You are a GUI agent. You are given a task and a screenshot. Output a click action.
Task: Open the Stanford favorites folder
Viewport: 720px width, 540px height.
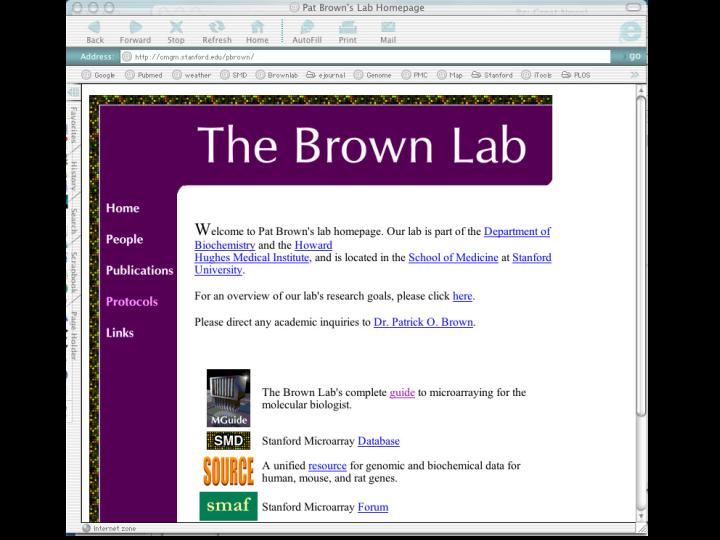point(492,75)
